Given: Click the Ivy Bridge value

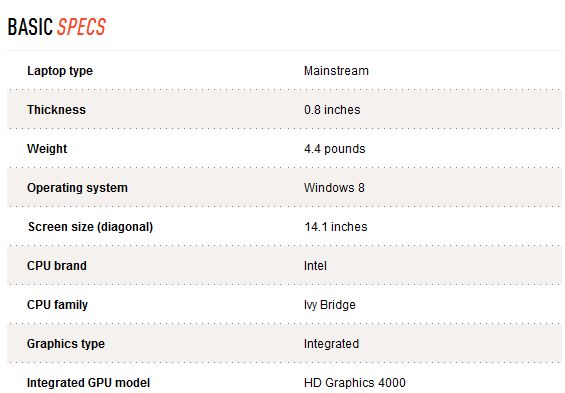Looking at the screenshot, I should [x=330, y=305].
